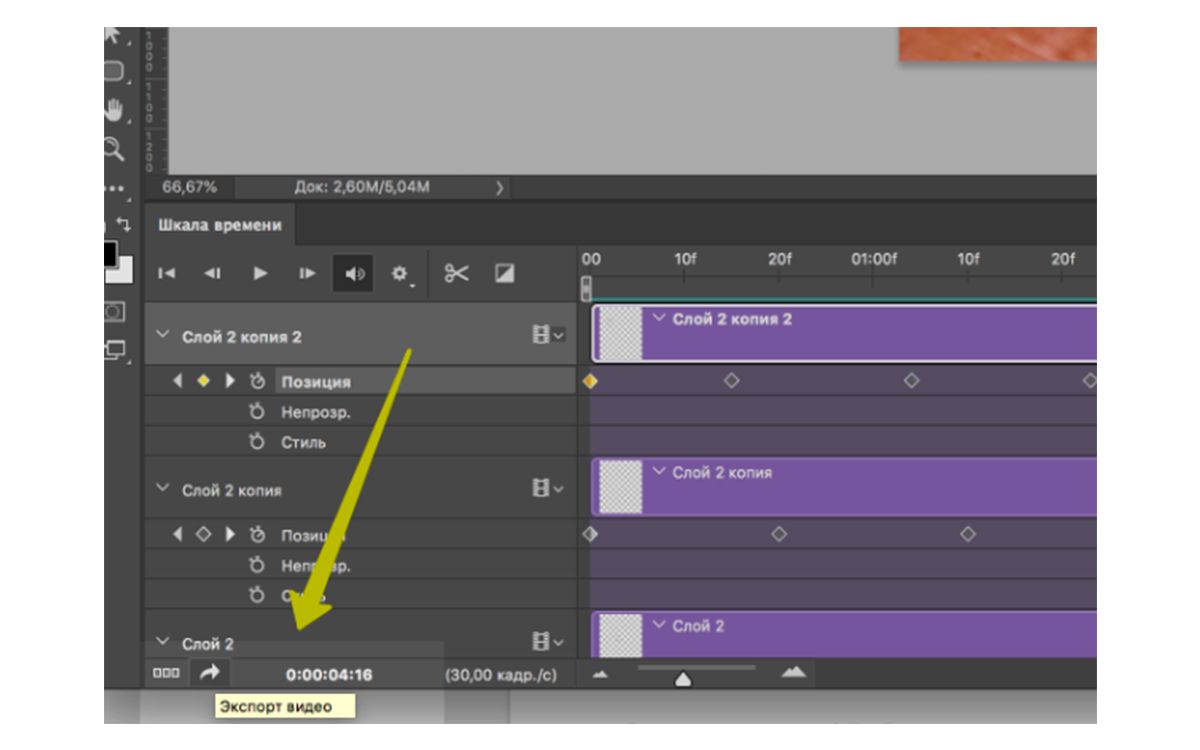Toggle Непрозр. stopwatch for Слой 2 копия 2
The image size is (1200, 750).
click(x=256, y=411)
